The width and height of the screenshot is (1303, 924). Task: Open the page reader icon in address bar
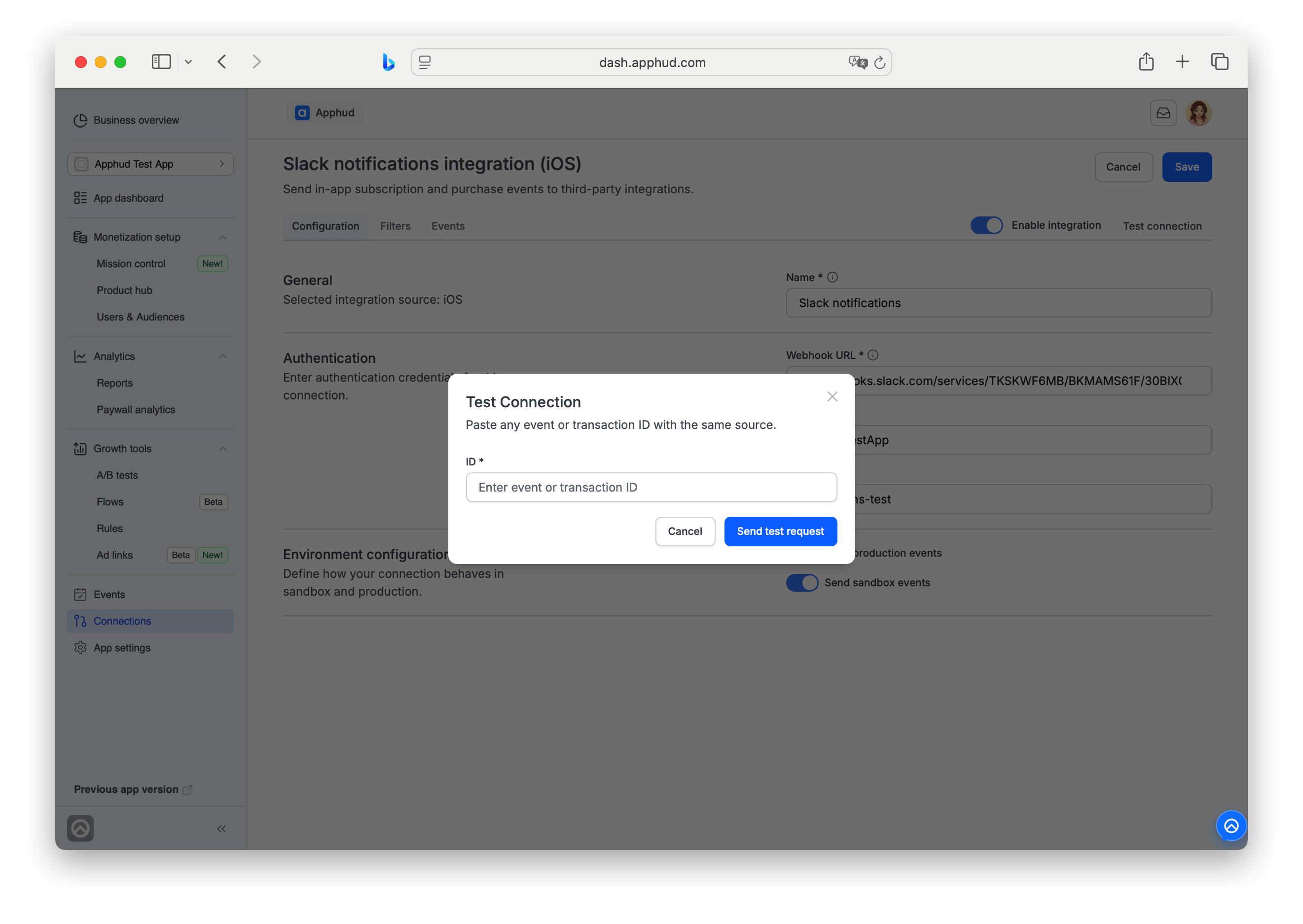(425, 63)
